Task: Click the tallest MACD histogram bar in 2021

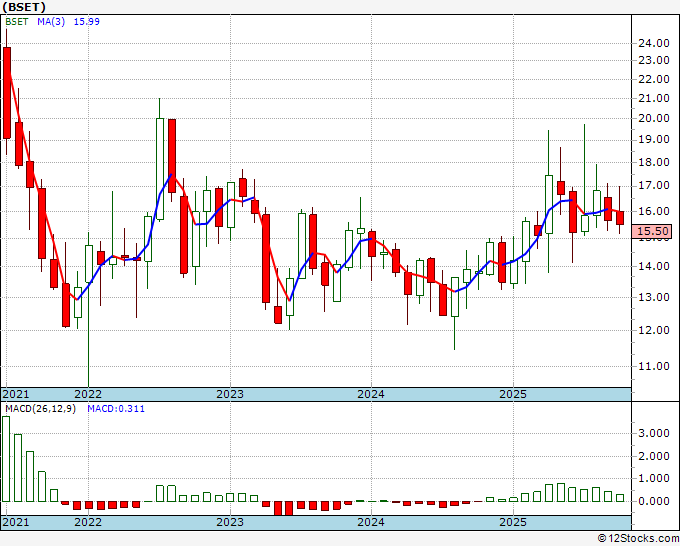Action: tap(7, 459)
